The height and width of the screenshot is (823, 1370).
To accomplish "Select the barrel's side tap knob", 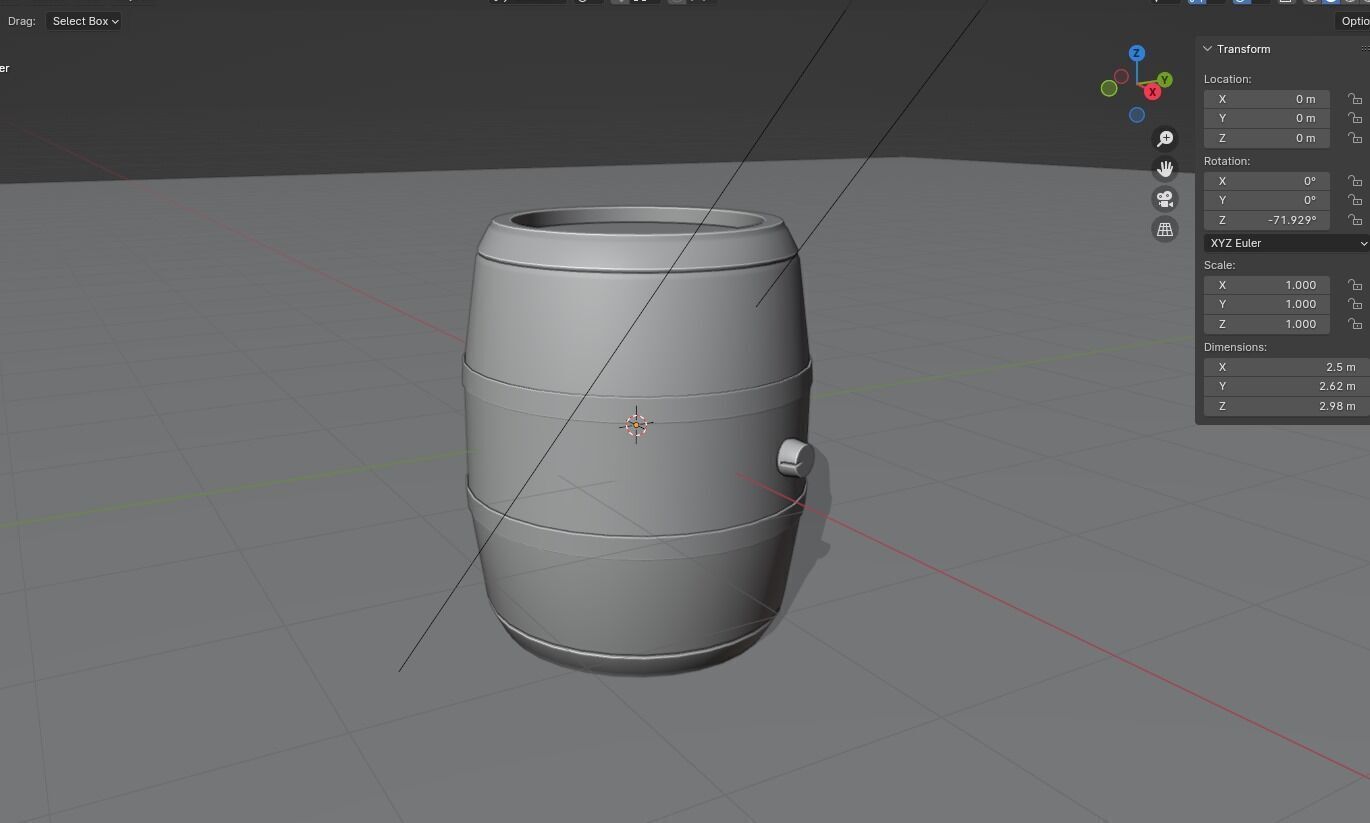I will click(x=796, y=458).
